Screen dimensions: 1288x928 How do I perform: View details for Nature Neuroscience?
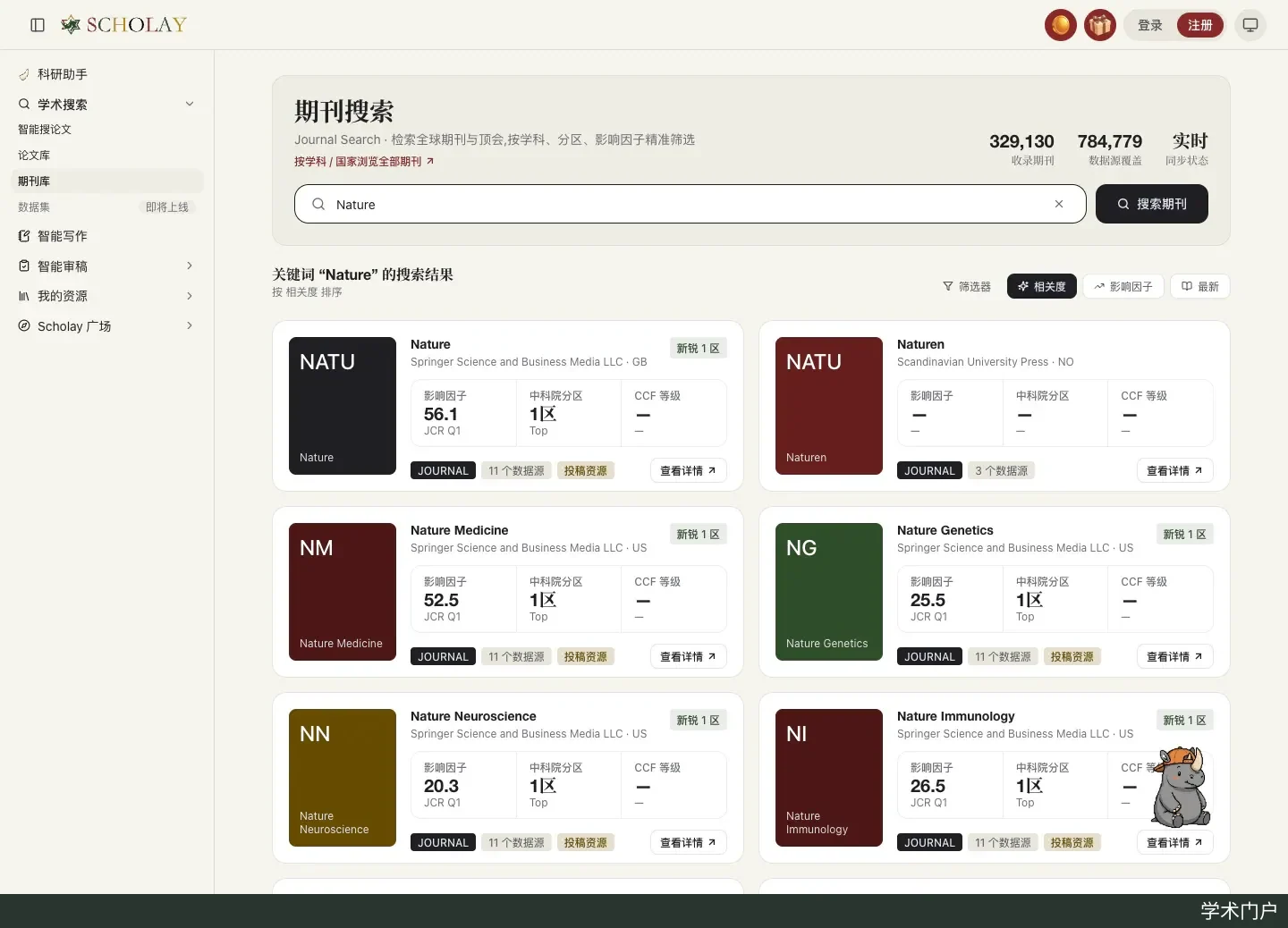click(x=688, y=842)
